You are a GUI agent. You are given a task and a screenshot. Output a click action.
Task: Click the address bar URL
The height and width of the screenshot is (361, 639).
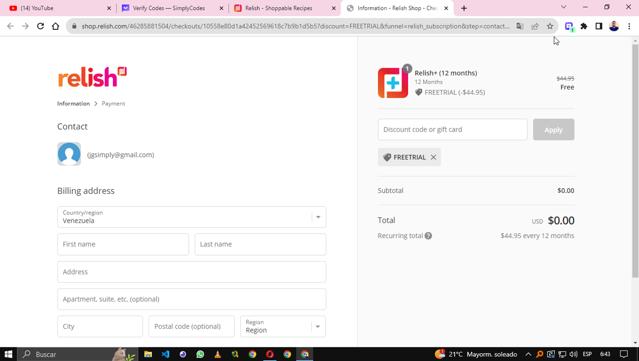pos(295,26)
